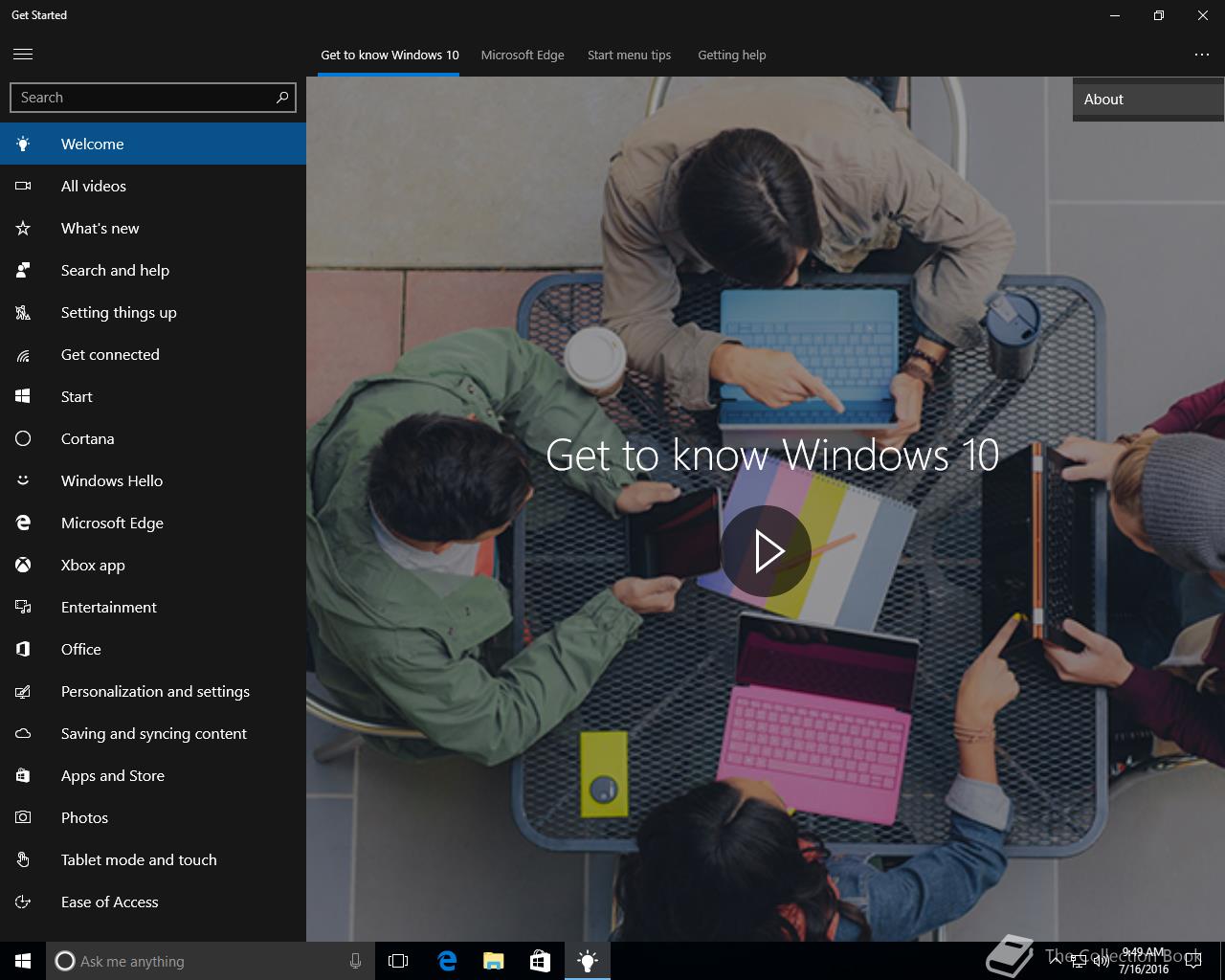Click the Ease of Access icon
The height and width of the screenshot is (980, 1225).
[x=23, y=902]
